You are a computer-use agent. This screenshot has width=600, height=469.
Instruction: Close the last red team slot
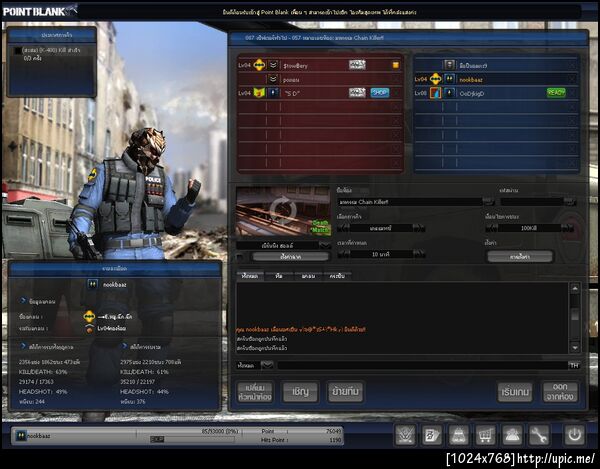click(396, 163)
